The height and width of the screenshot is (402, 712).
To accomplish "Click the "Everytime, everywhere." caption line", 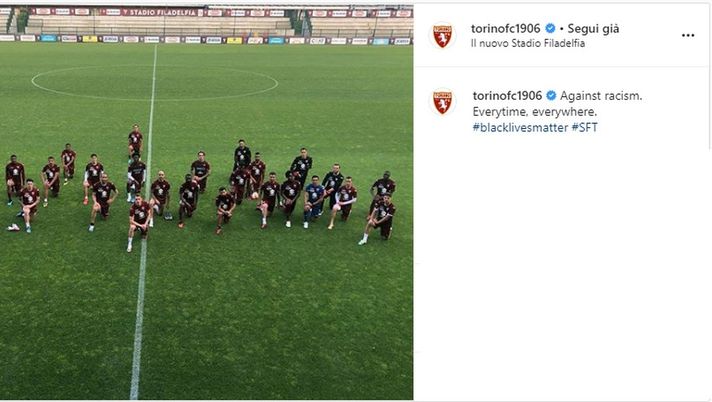I will (534, 112).
